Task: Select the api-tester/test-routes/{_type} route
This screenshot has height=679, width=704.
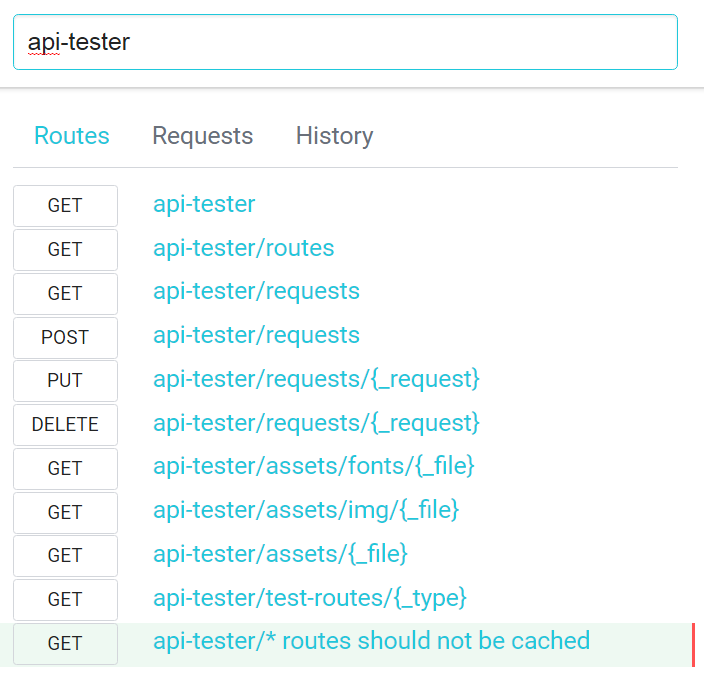Action: pyautogui.click(x=310, y=598)
